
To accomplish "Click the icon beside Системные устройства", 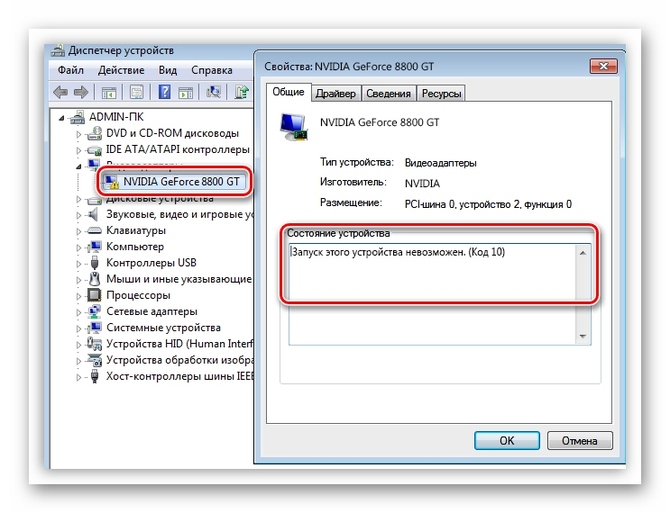I will [x=94, y=328].
